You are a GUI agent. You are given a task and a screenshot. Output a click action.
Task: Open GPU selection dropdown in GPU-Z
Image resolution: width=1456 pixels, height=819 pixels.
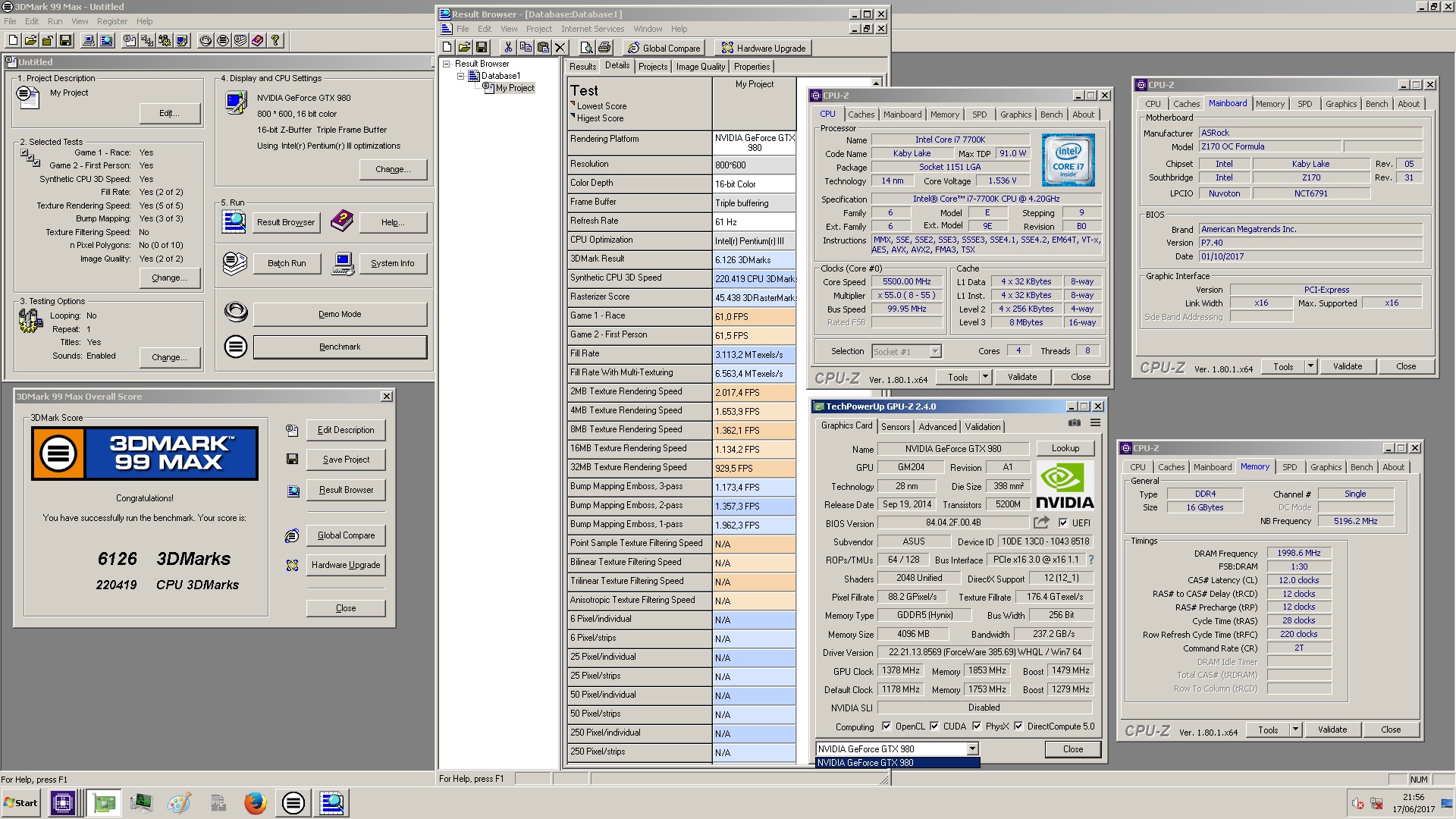972,748
